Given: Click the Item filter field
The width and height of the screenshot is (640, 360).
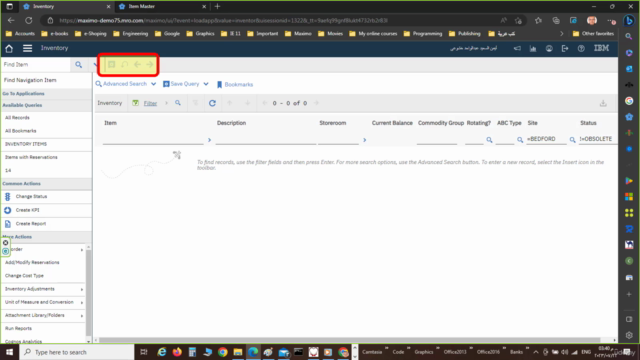Looking at the screenshot, I should 153,140.
